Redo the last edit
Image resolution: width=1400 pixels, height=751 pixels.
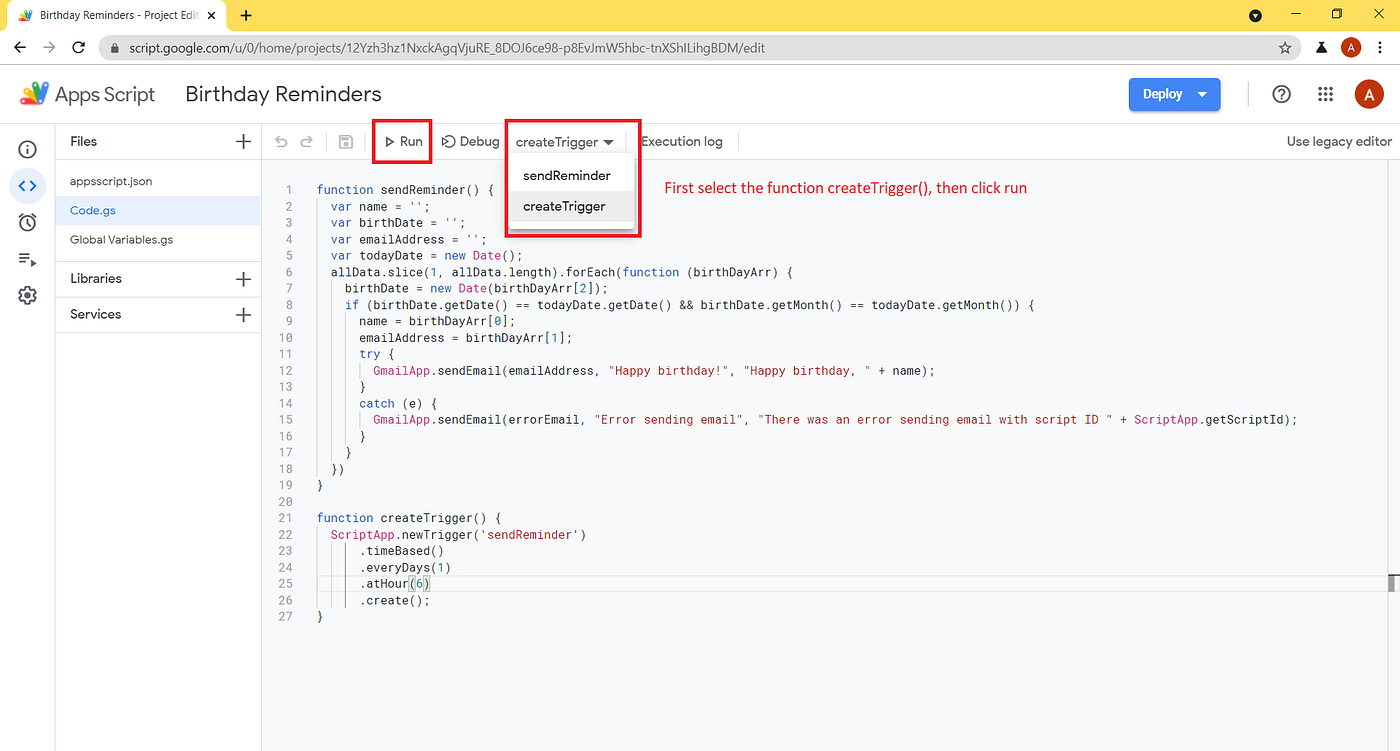[309, 141]
